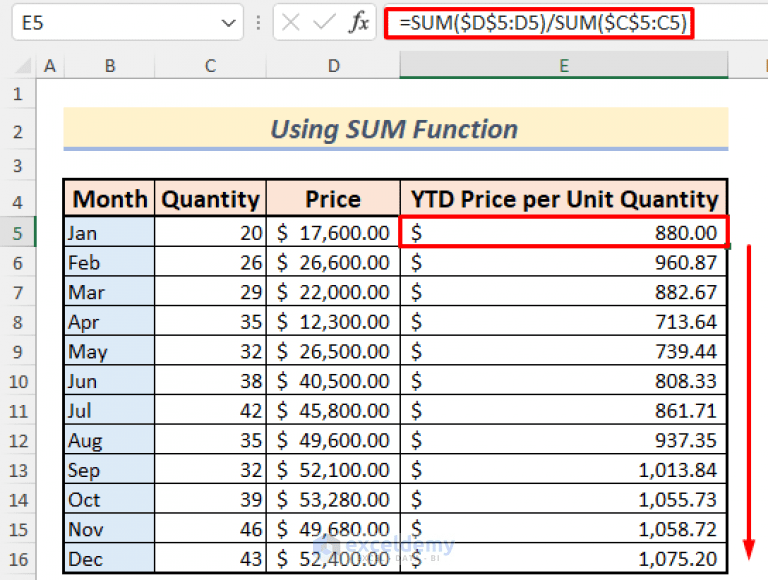Click the 'Using SUM Function' title cell
The width and height of the screenshot is (768, 580).
pos(396,129)
